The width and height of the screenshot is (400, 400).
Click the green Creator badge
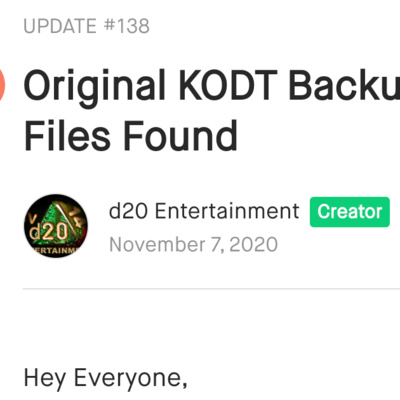350,212
